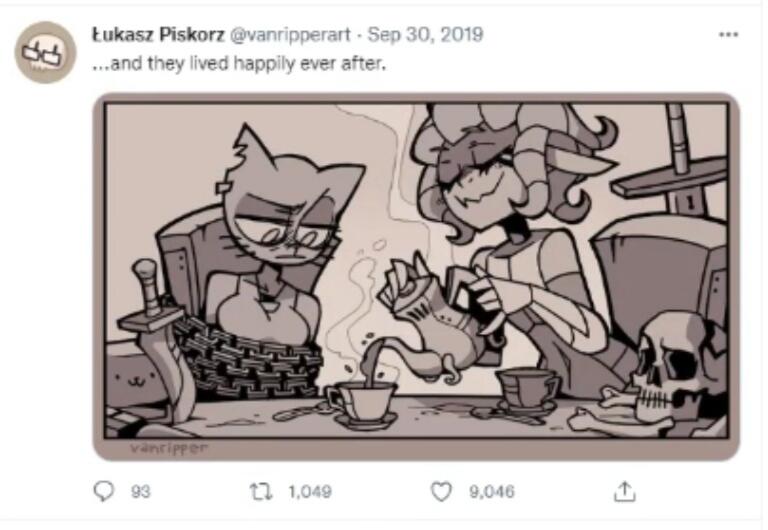This screenshot has height=530, width=768.
Task: Click the profile avatar with glasses
Action: click(x=44, y=53)
